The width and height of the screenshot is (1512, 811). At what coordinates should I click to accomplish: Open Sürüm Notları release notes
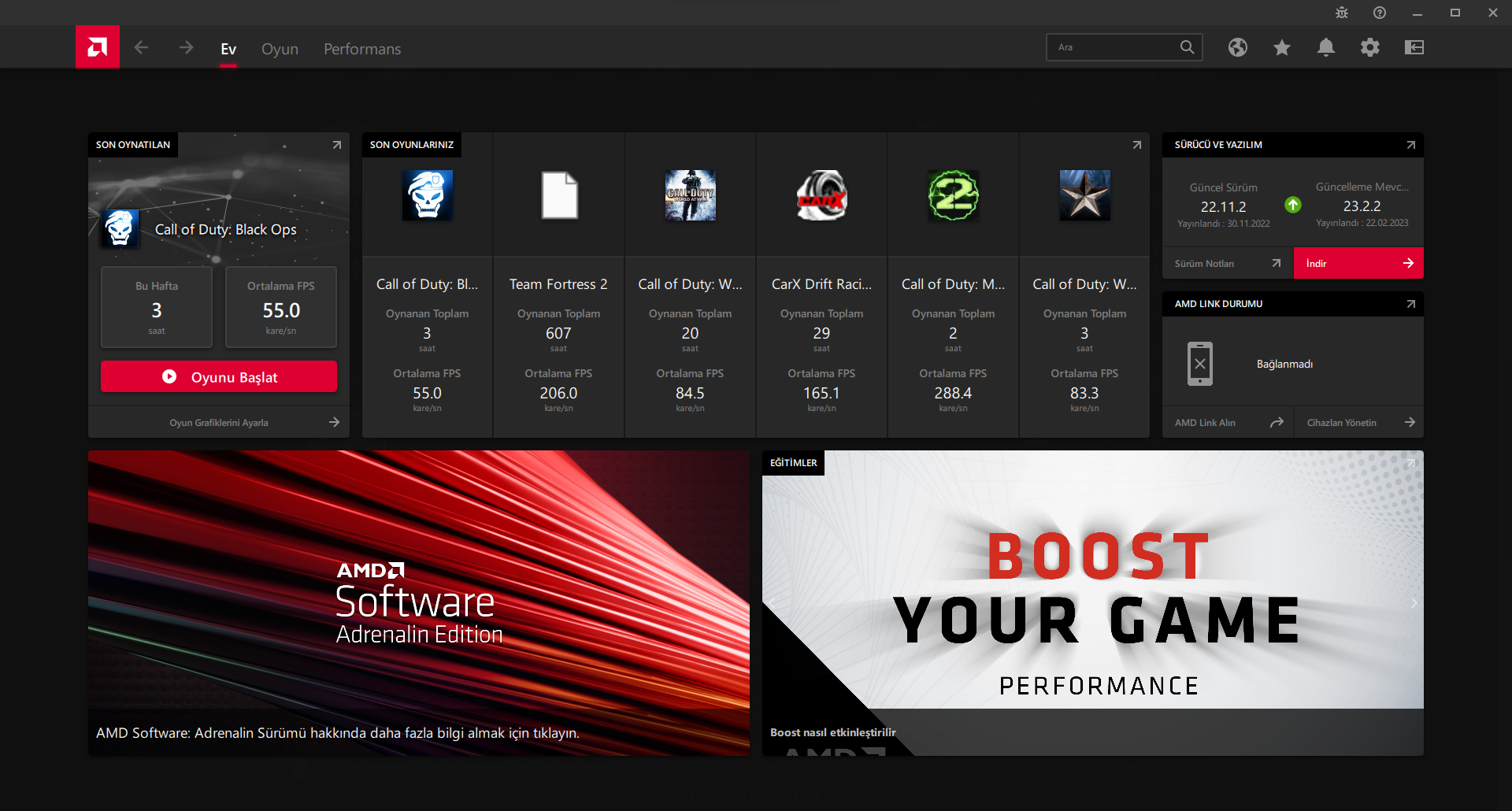(x=1228, y=263)
